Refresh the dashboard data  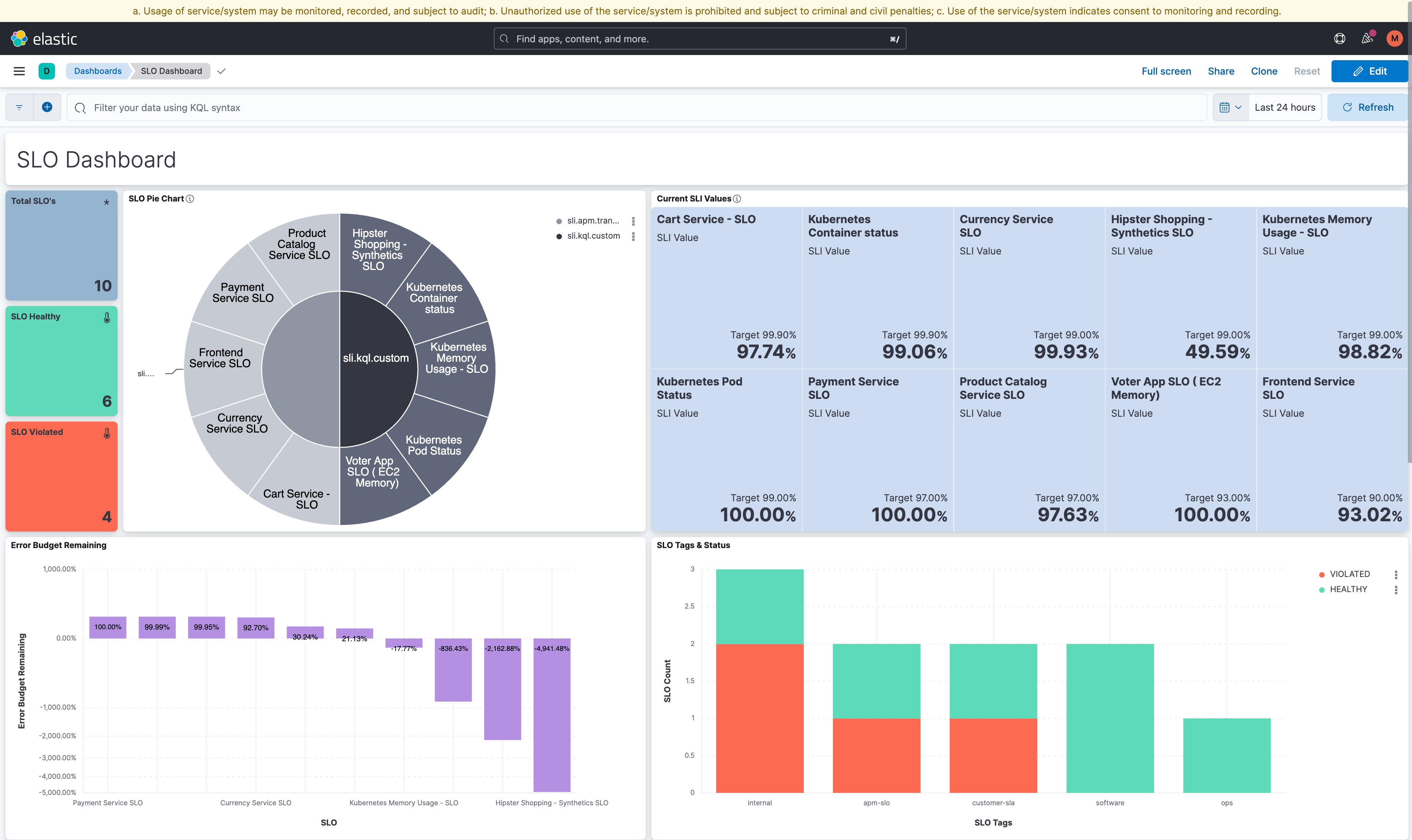(x=1367, y=108)
